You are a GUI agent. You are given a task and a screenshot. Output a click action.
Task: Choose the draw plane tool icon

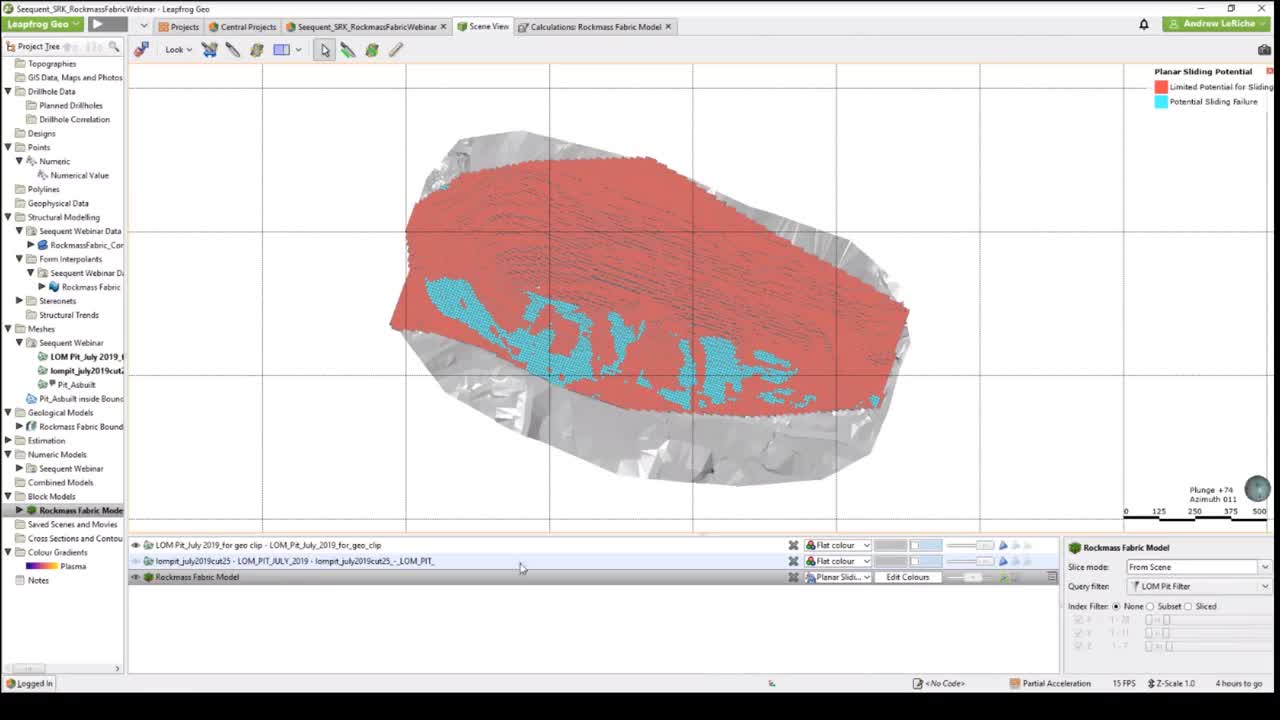pyautogui.click(x=257, y=49)
